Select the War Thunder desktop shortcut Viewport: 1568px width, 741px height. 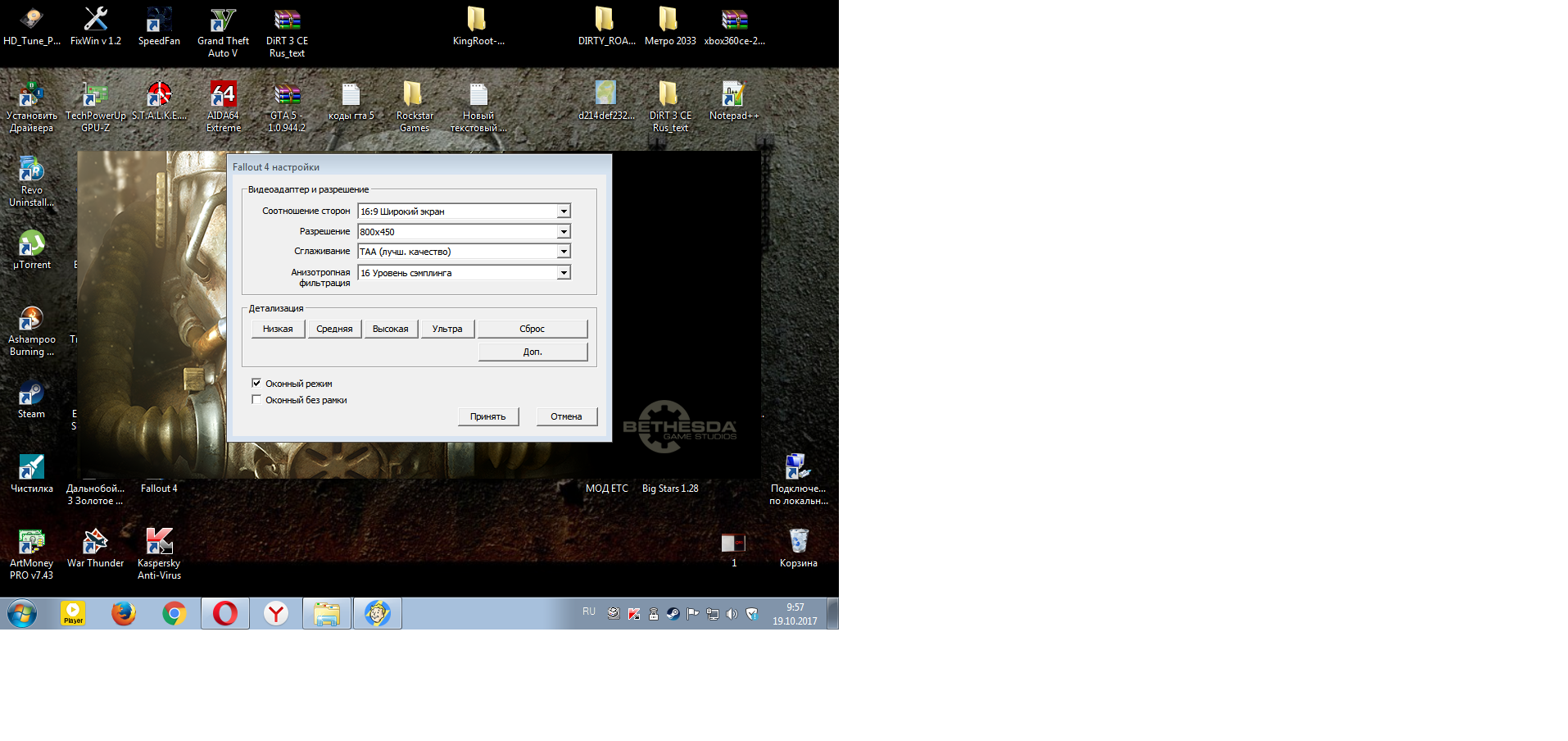(96, 548)
